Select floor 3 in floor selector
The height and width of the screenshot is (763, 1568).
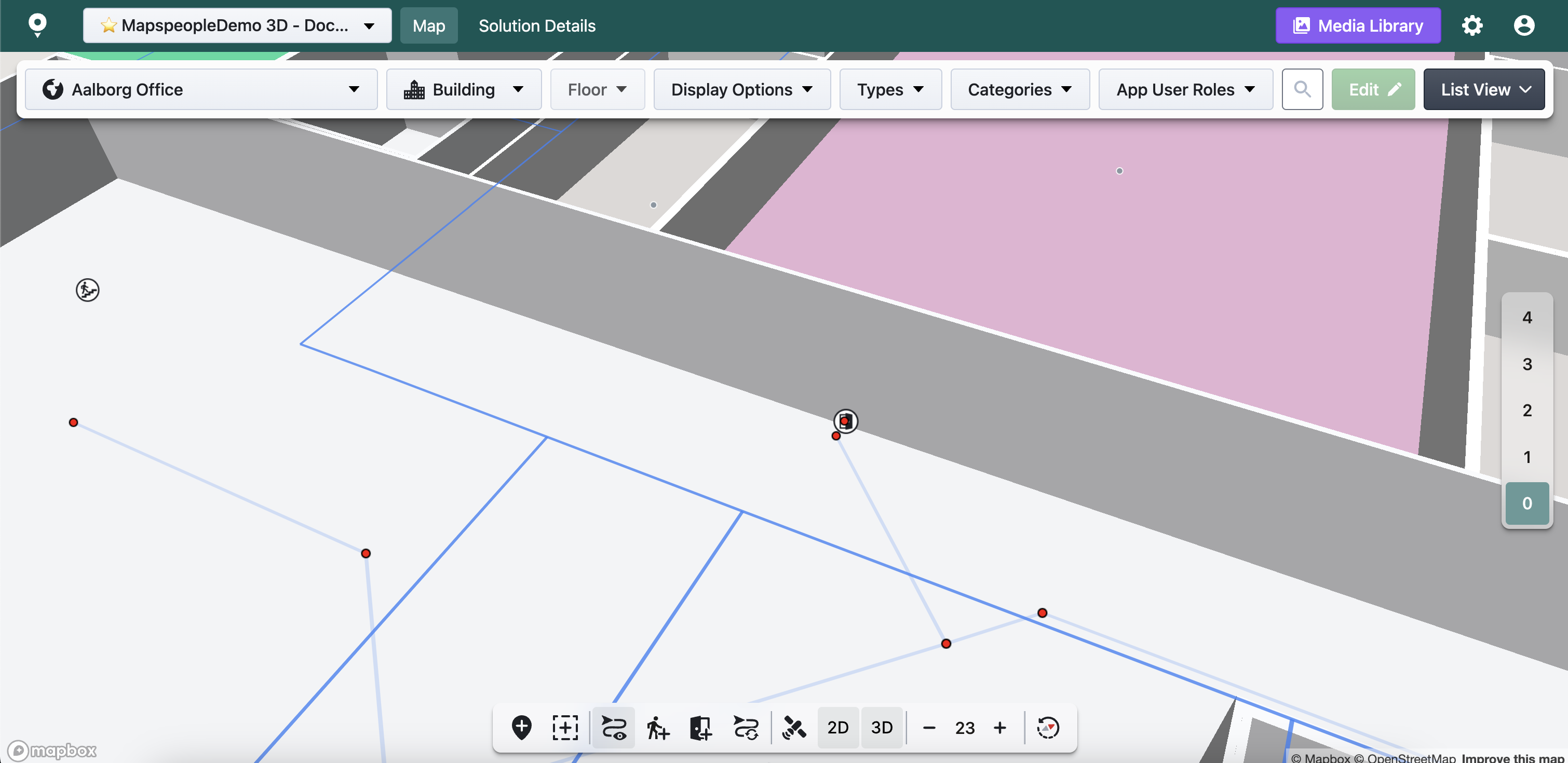pos(1526,364)
